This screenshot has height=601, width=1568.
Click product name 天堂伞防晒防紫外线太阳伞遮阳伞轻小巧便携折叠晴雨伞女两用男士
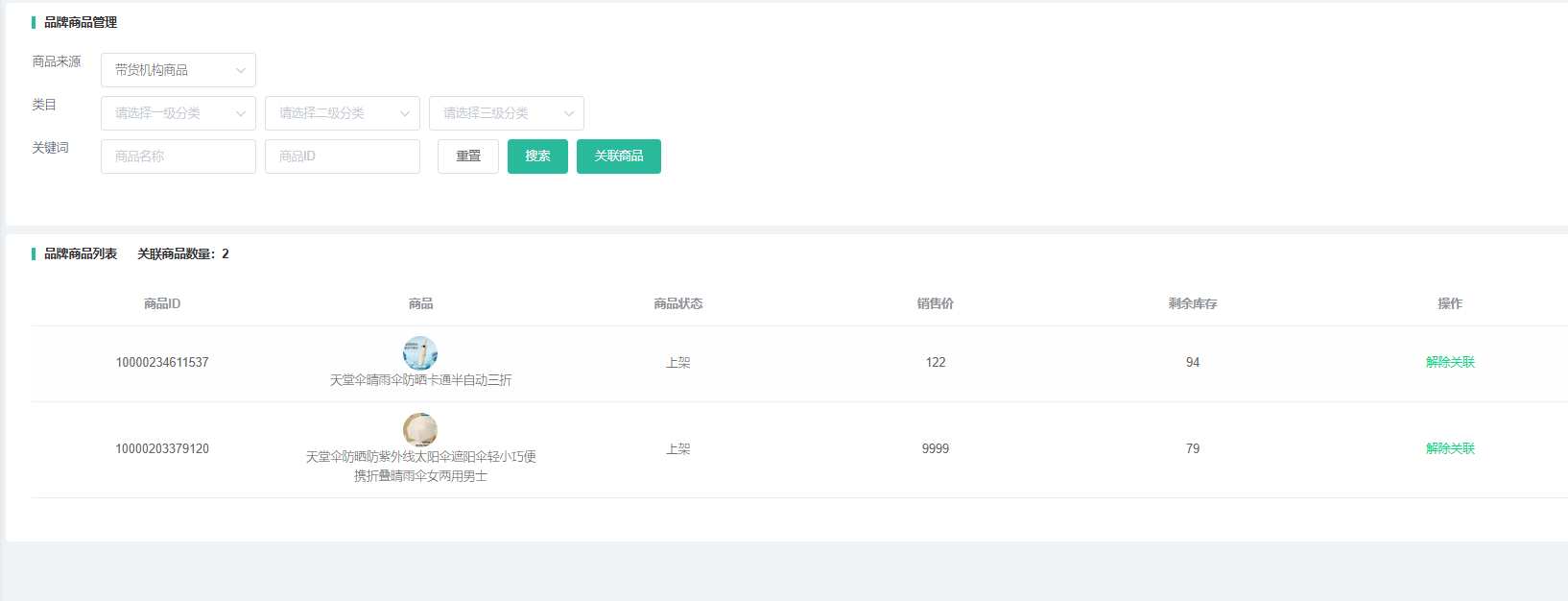420,467
